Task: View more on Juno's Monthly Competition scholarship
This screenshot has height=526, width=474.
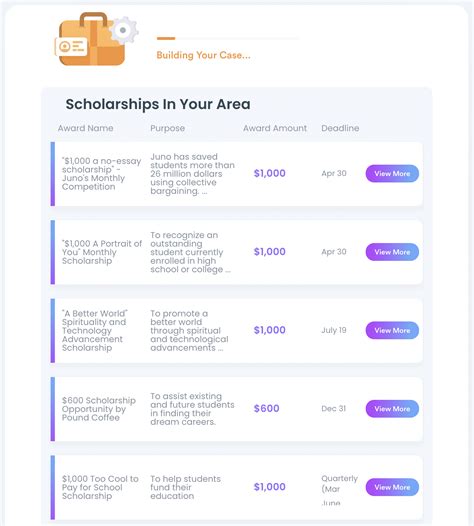Action: click(x=392, y=173)
